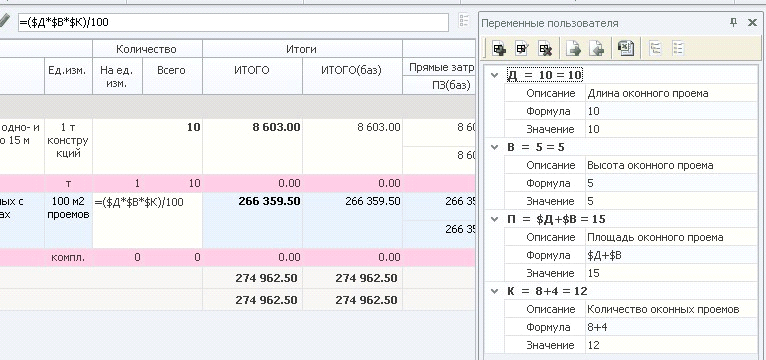Click the expand all tree icon
This screenshot has height=360, width=766.
pyautogui.click(x=655, y=48)
